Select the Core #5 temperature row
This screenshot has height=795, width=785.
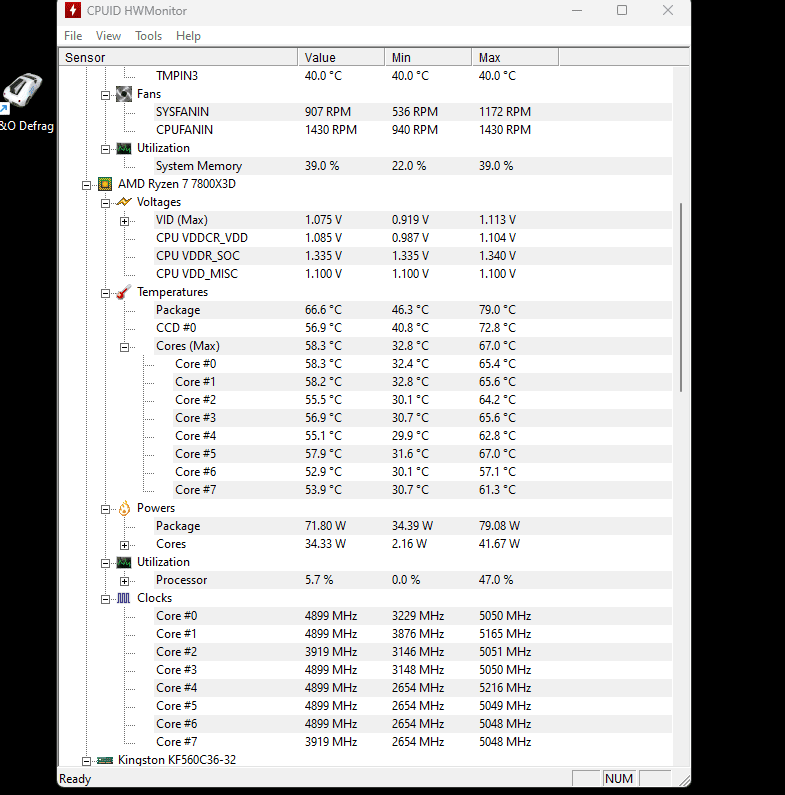pos(422,454)
